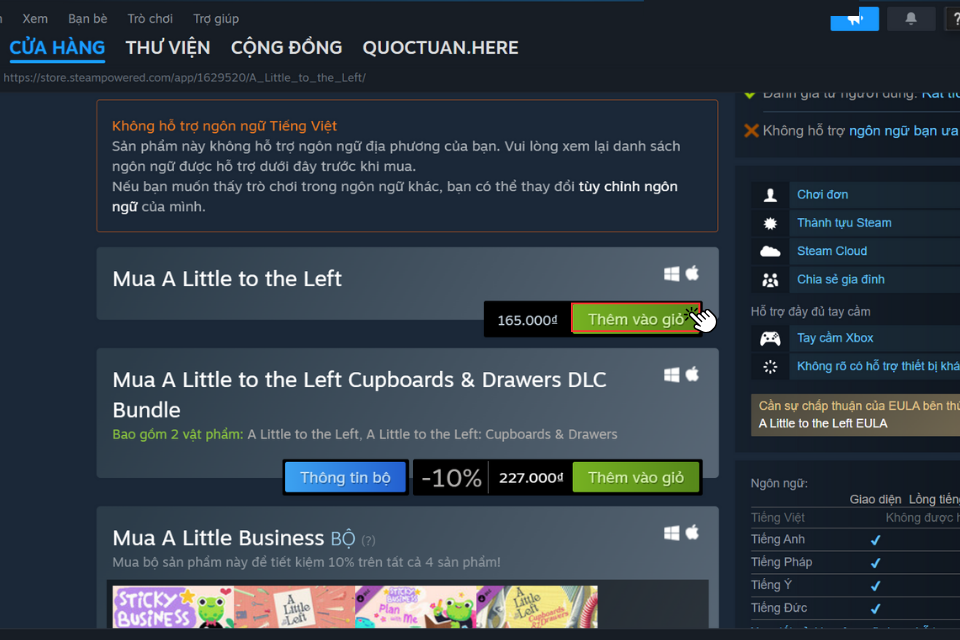Viewport: 960px width, 640px height.
Task: Switch to the Cộng đồng tab
Action: pos(287,48)
